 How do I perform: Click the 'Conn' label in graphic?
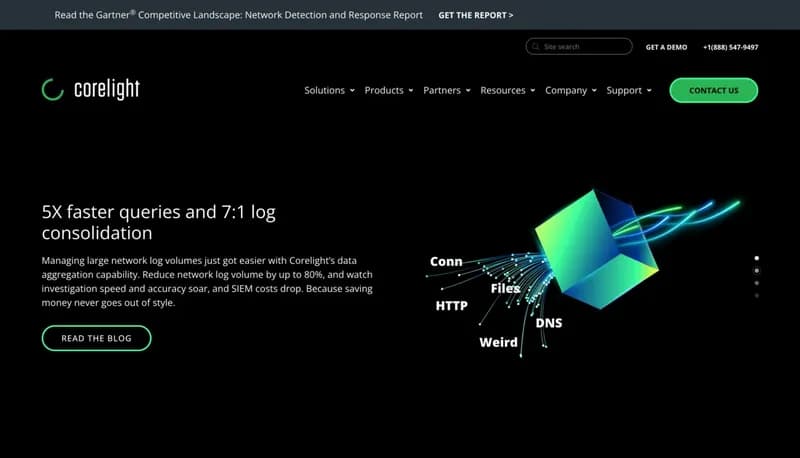[446, 262]
